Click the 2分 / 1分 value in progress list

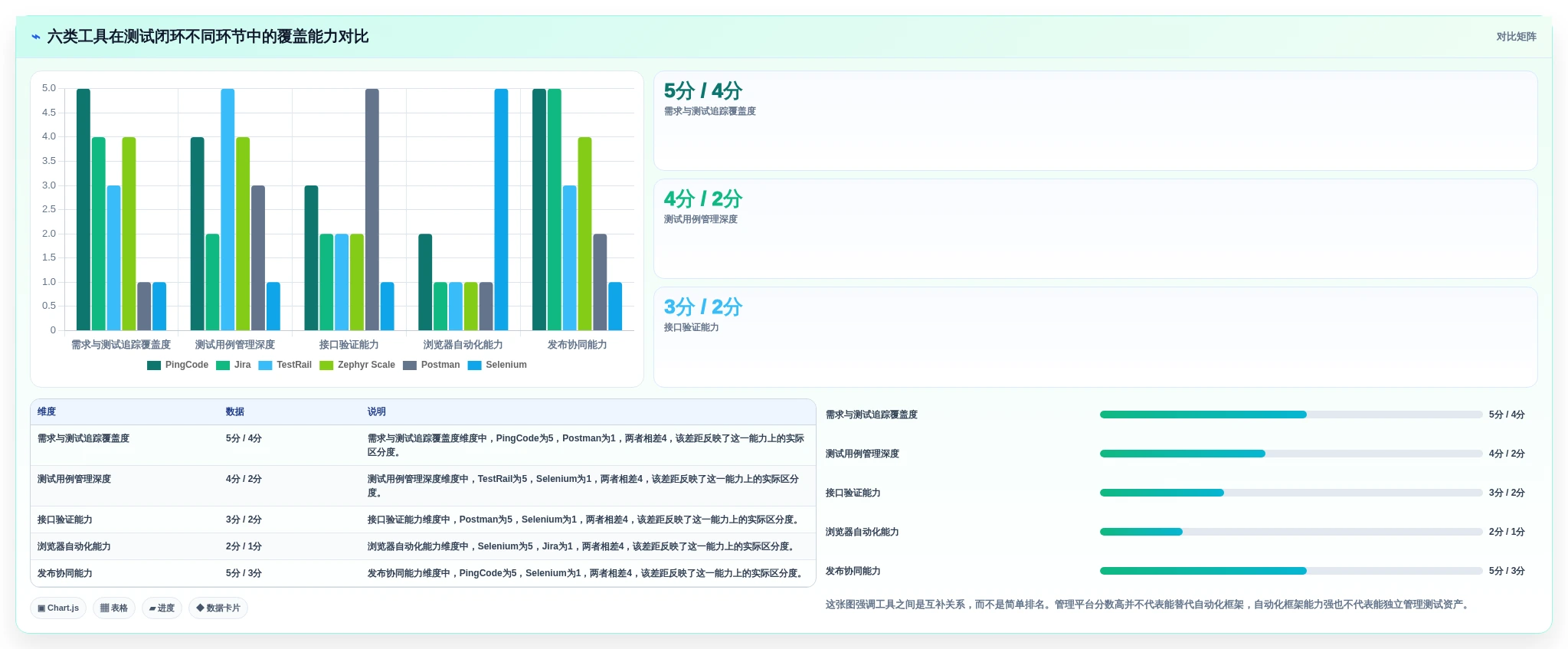(1507, 533)
